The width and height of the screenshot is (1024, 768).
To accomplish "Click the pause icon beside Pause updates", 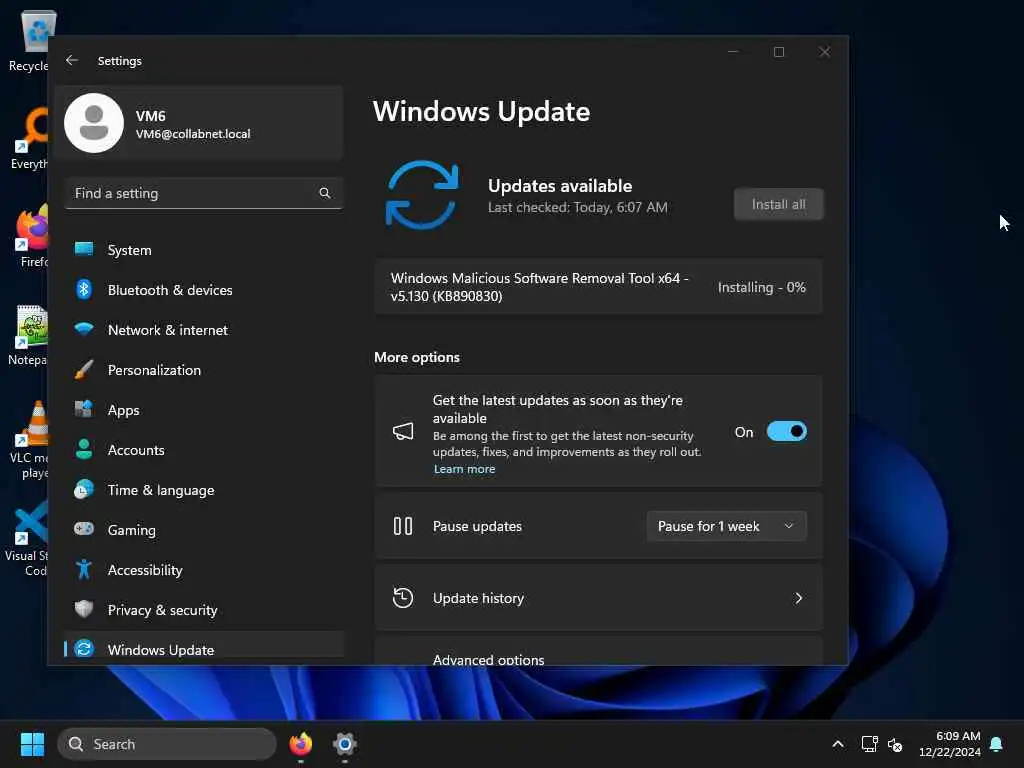I will tap(403, 526).
